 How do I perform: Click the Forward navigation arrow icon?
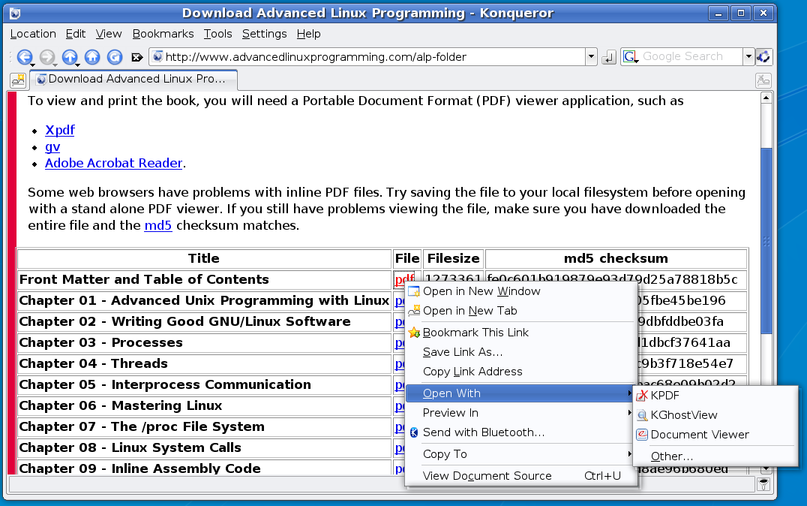[x=47, y=57]
